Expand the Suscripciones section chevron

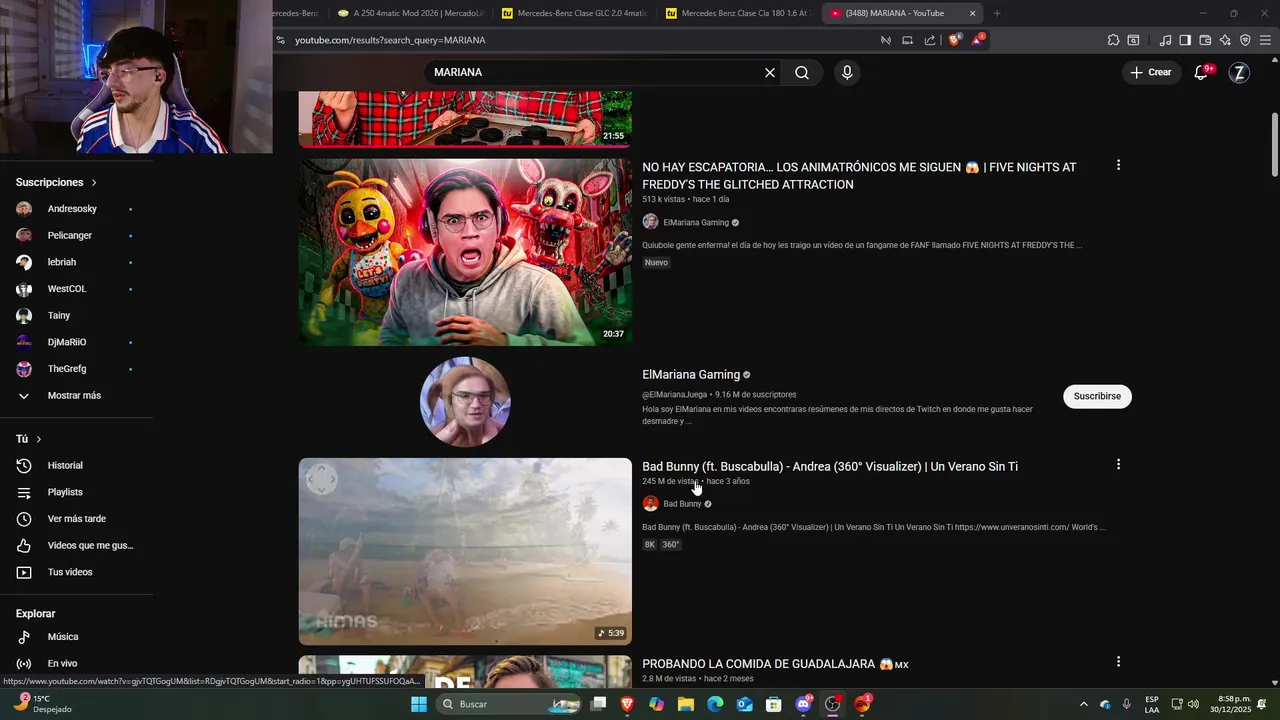tap(94, 183)
